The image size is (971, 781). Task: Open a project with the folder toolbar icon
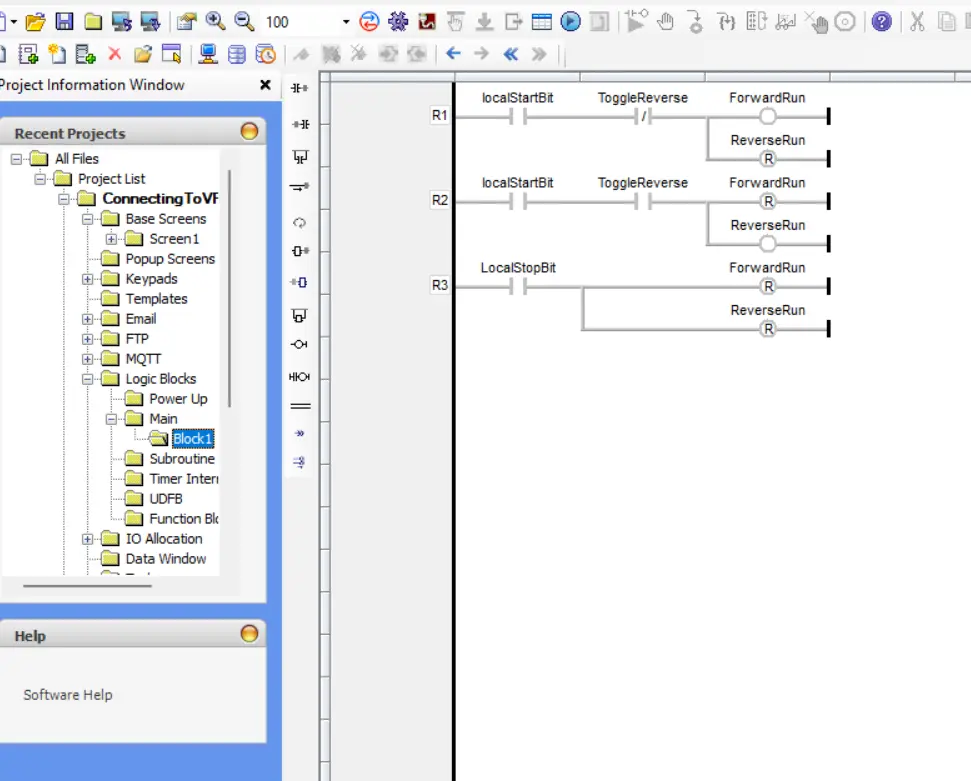[36, 19]
